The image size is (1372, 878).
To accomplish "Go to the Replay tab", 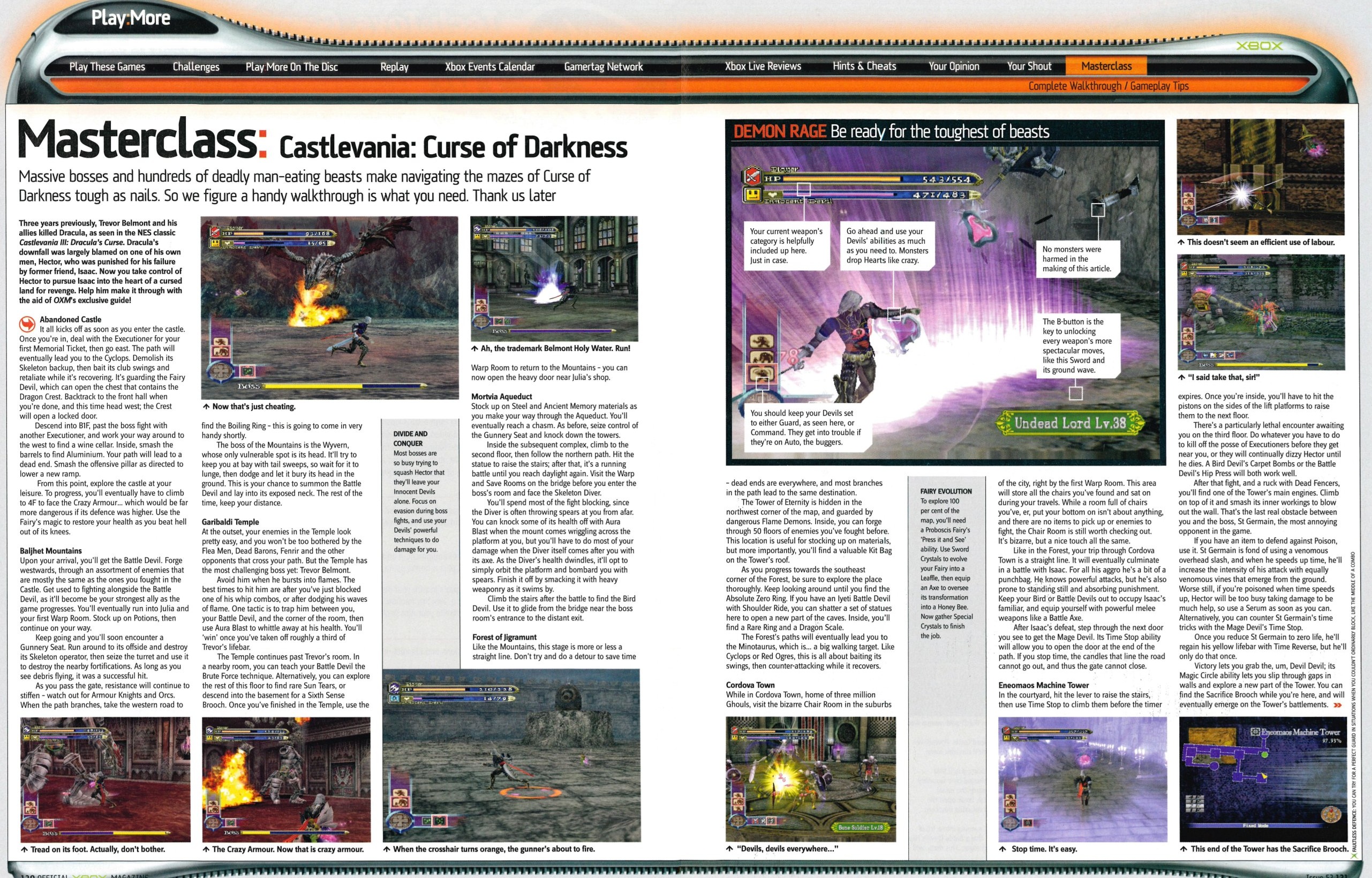I will (394, 67).
